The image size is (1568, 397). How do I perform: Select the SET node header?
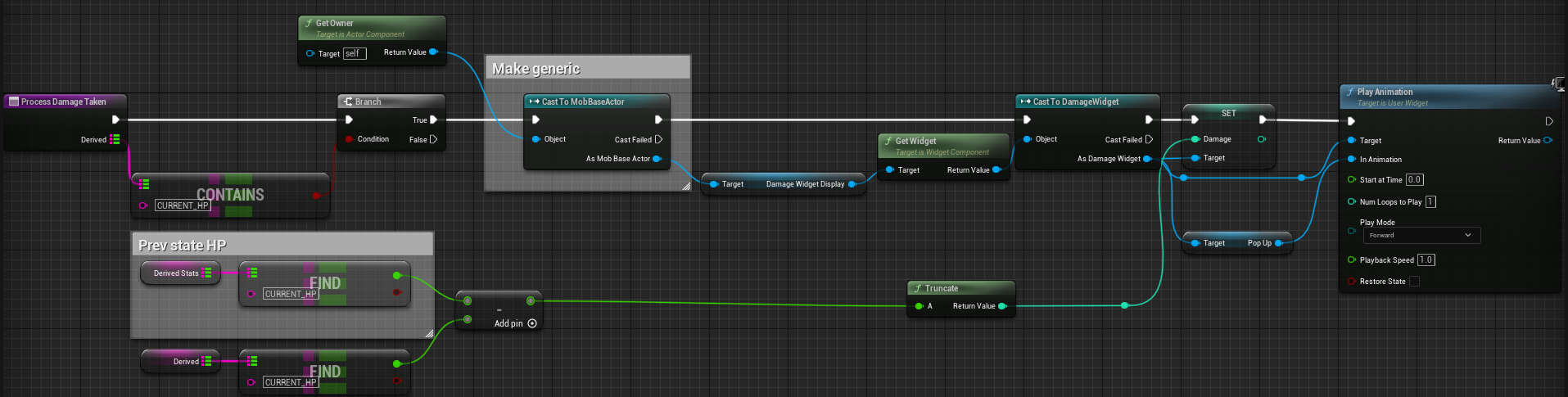click(x=1228, y=113)
